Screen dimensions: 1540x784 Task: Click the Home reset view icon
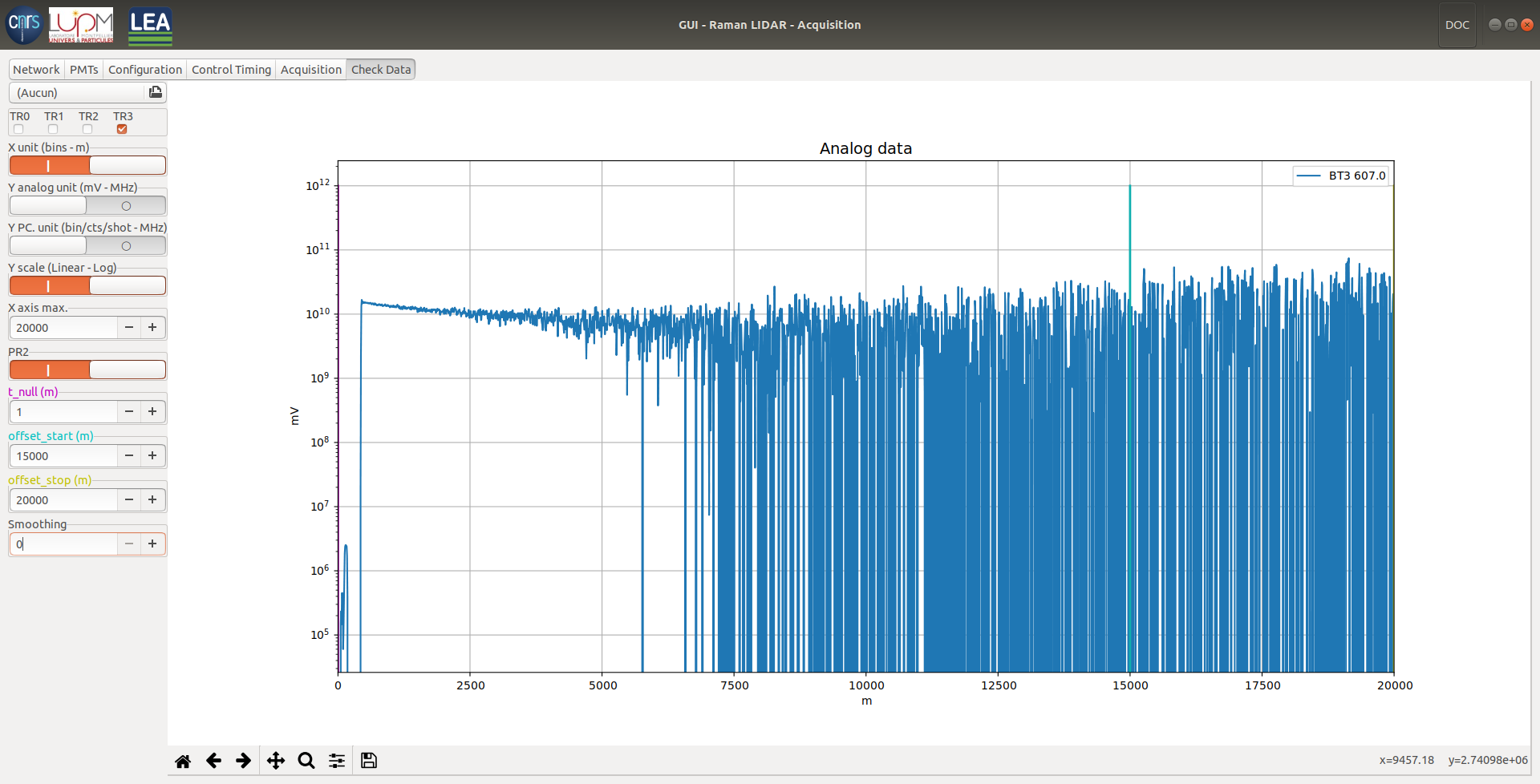(183, 761)
